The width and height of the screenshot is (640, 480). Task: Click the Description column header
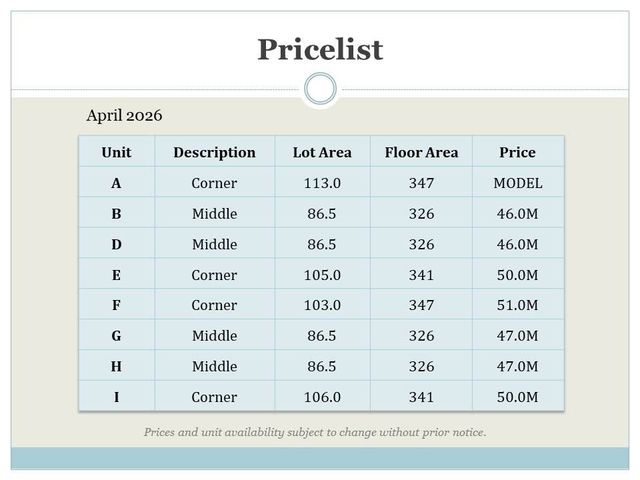pyautogui.click(x=214, y=152)
